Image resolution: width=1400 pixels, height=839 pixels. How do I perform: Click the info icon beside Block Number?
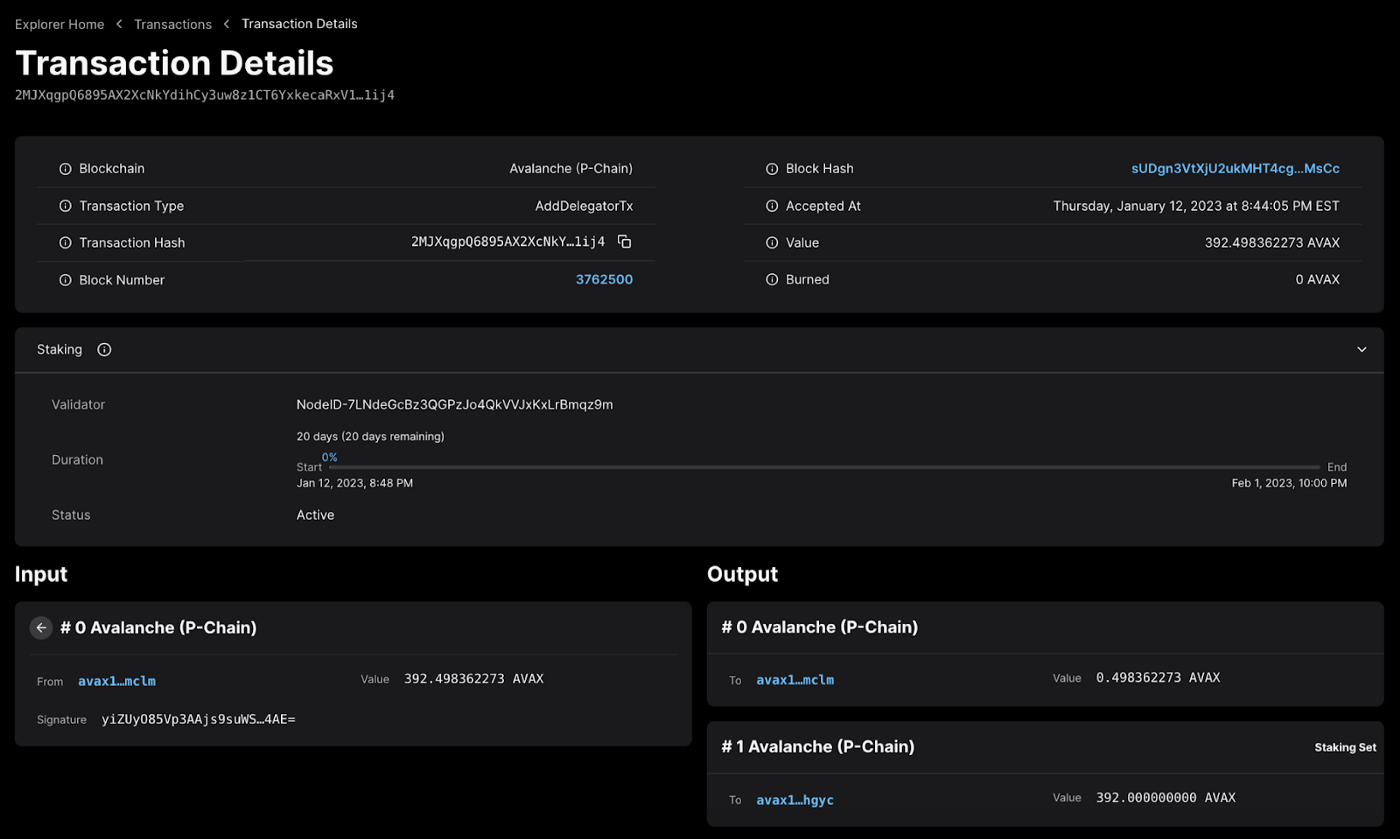click(65, 279)
